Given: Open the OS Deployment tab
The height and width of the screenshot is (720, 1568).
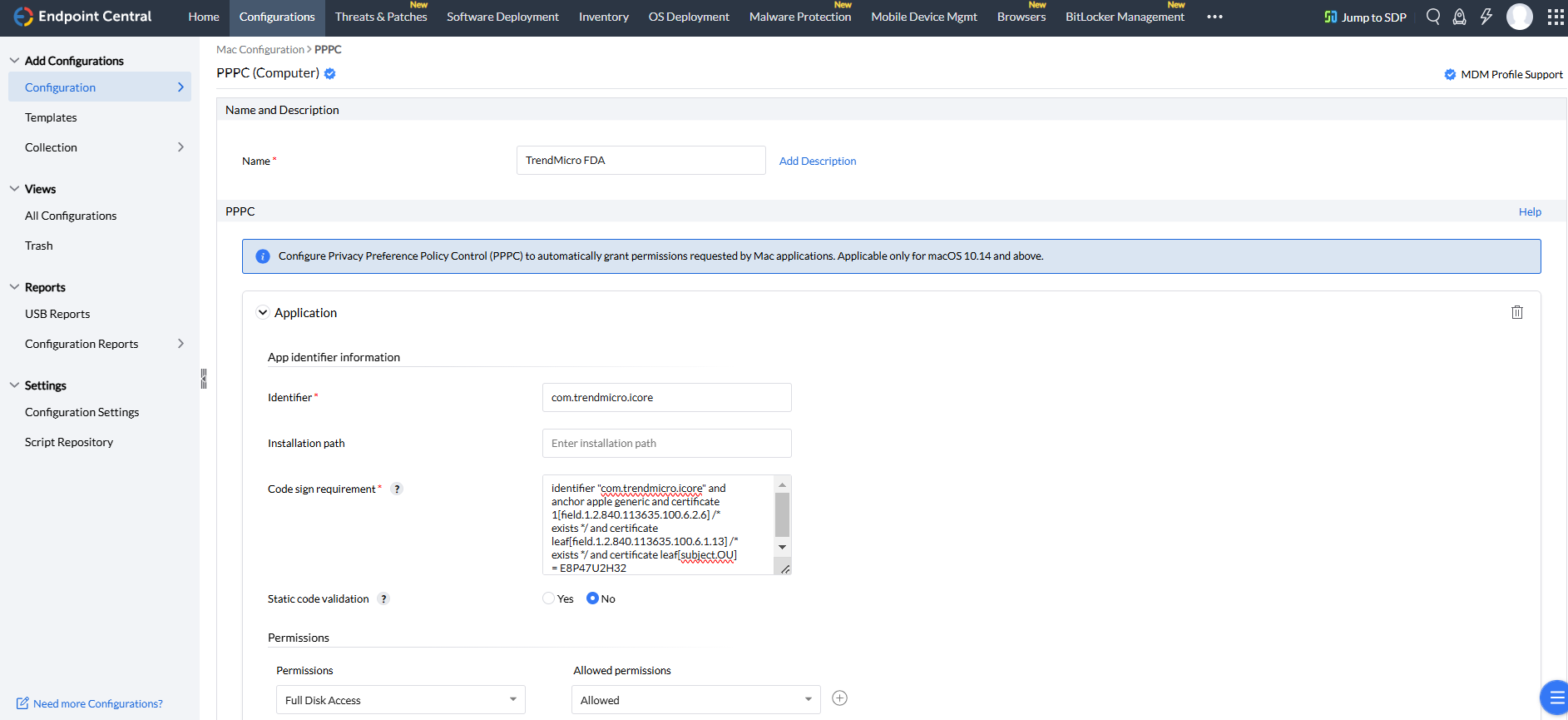Looking at the screenshot, I should [689, 17].
